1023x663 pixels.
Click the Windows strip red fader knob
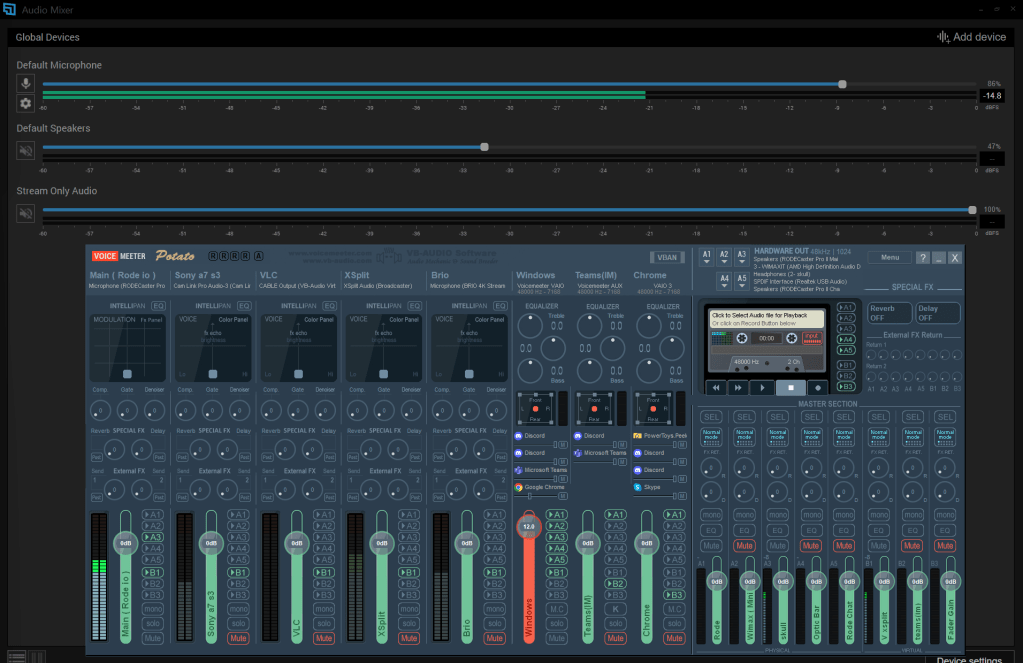[x=528, y=526]
